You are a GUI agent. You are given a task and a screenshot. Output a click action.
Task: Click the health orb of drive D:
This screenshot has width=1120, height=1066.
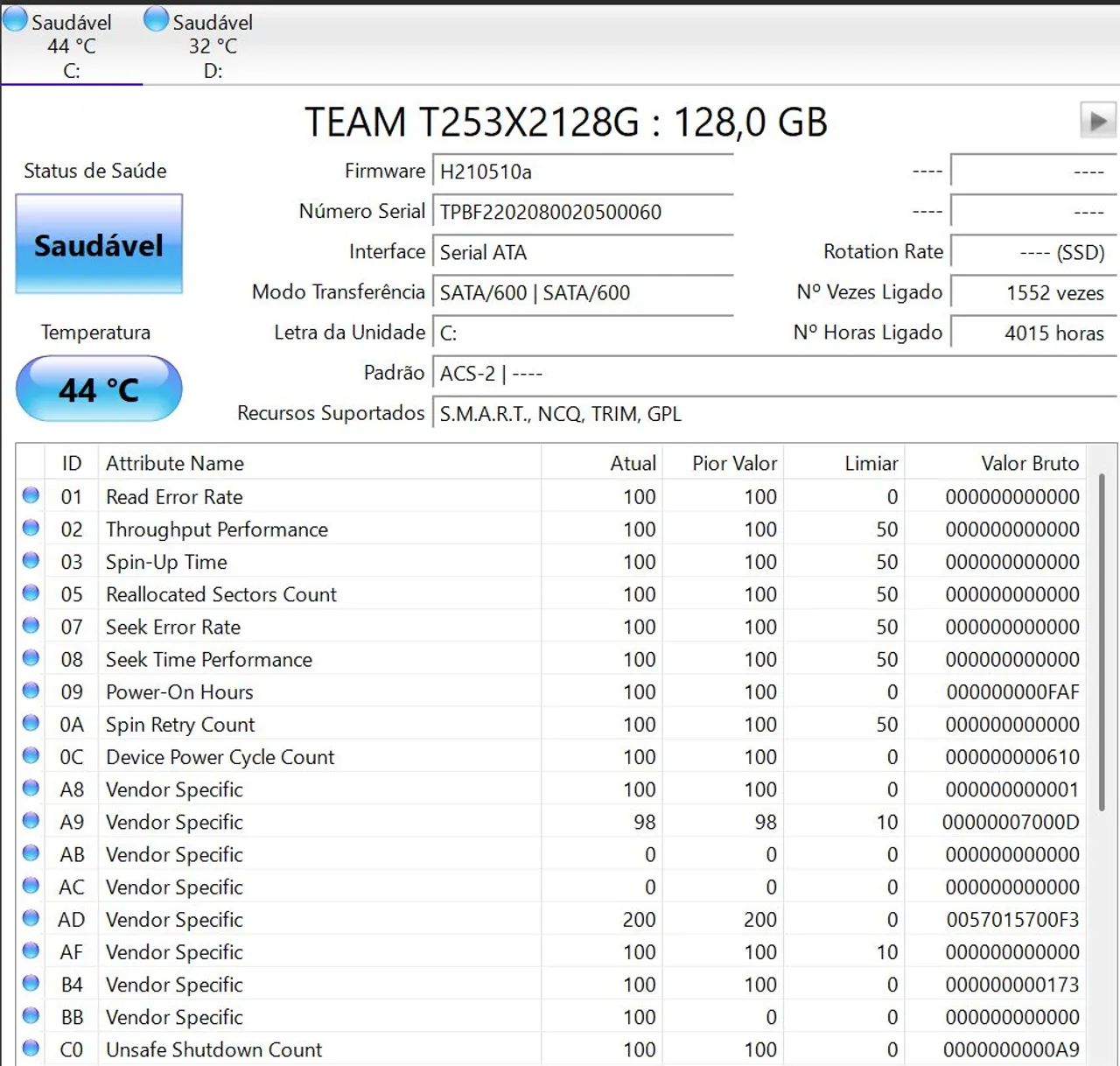coord(156,19)
